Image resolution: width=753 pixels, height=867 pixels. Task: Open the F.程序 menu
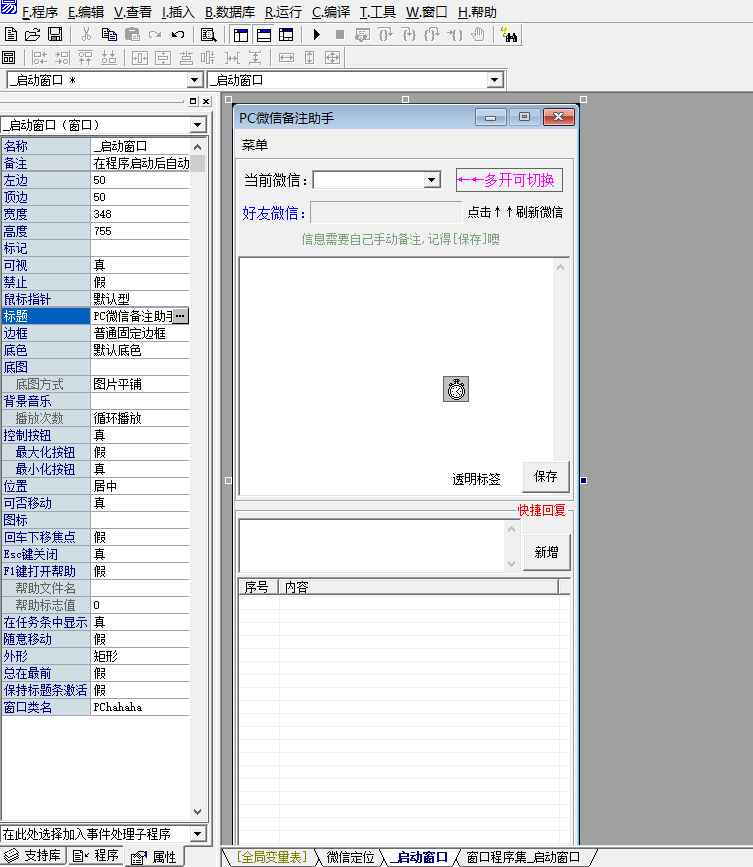(x=40, y=12)
